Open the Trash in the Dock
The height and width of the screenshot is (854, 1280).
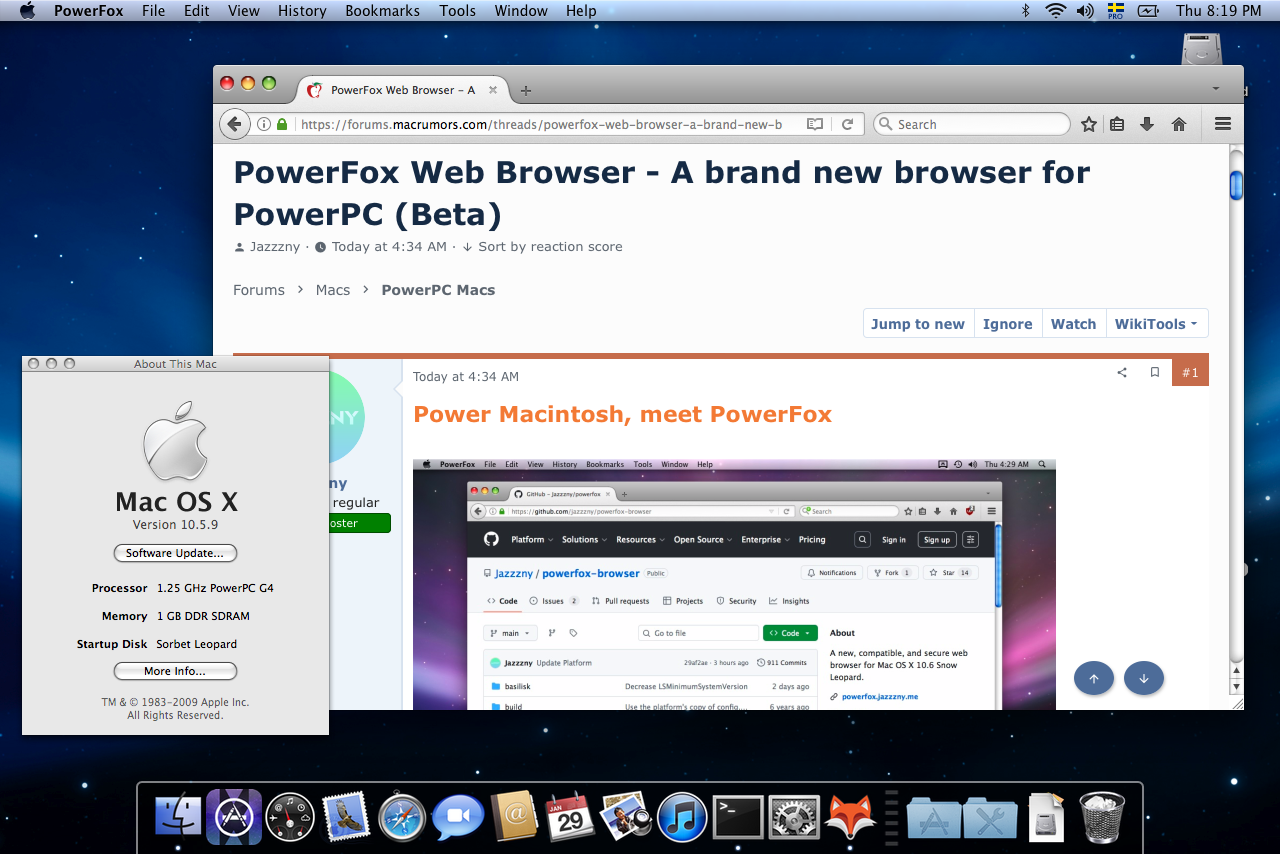1102,816
